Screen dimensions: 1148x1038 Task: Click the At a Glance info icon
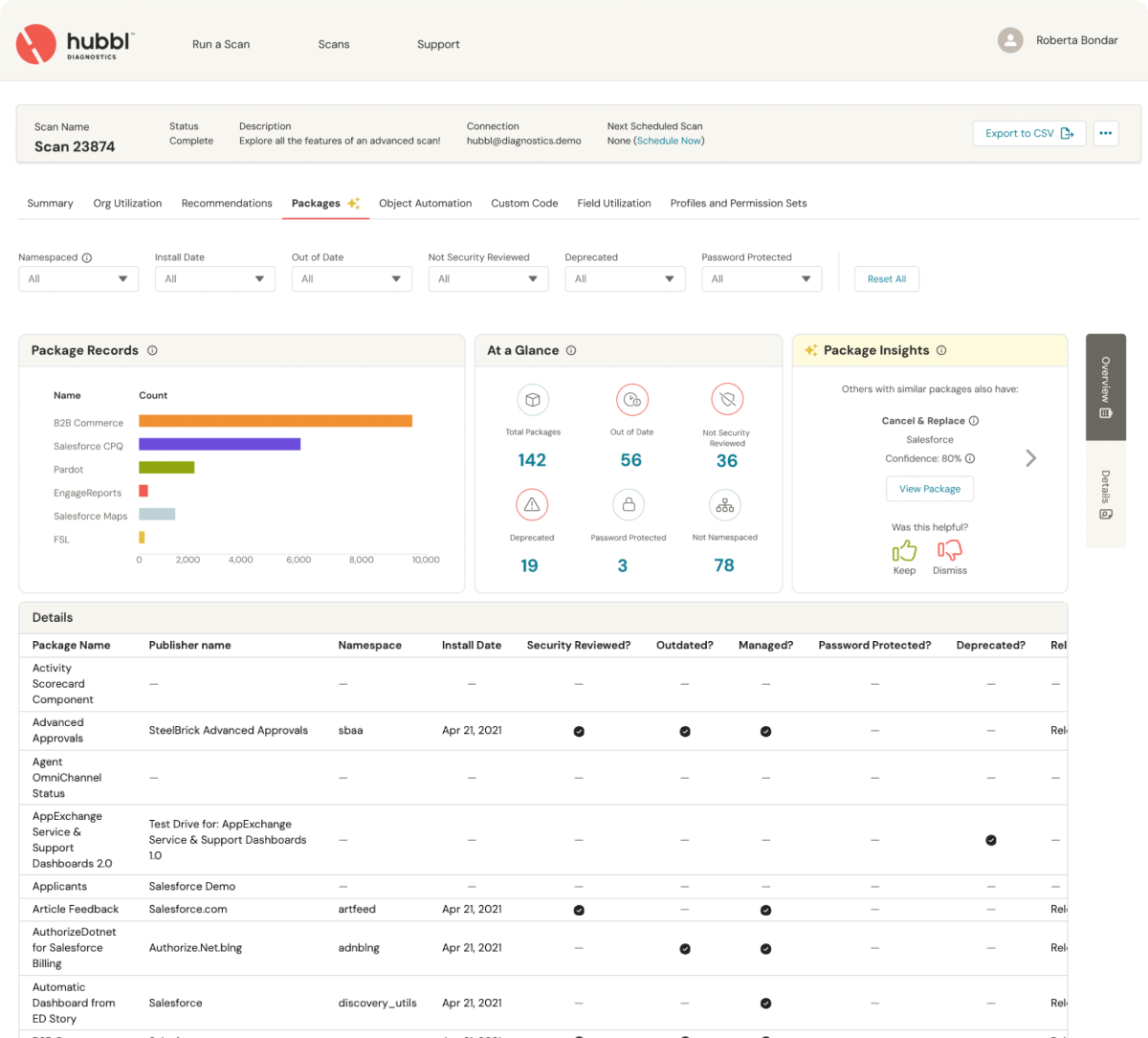(x=571, y=350)
